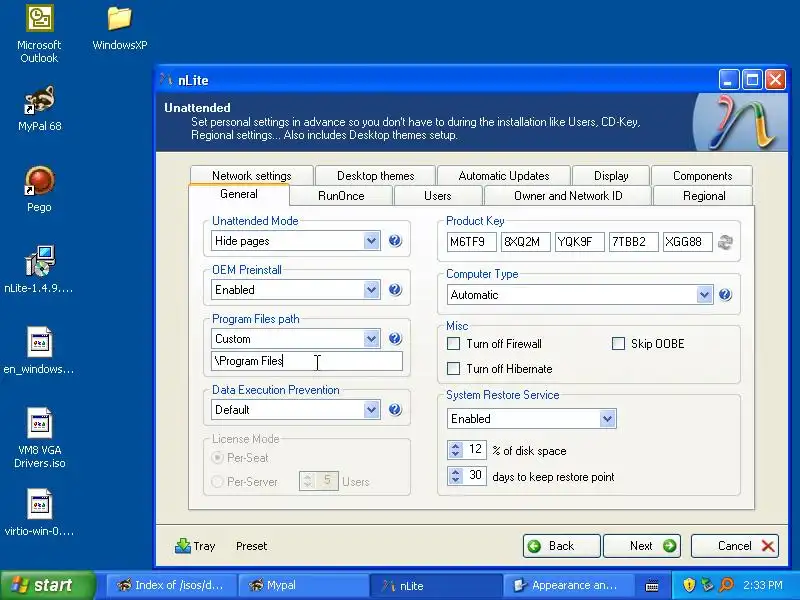Proceed with the Next button
800x600 pixels.
pyautogui.click(x=642, y=546)
